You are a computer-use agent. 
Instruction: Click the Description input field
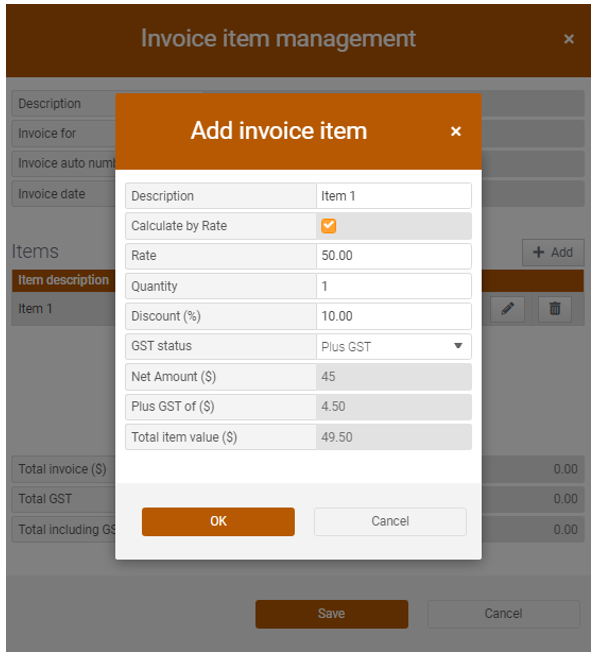(393, 196)
